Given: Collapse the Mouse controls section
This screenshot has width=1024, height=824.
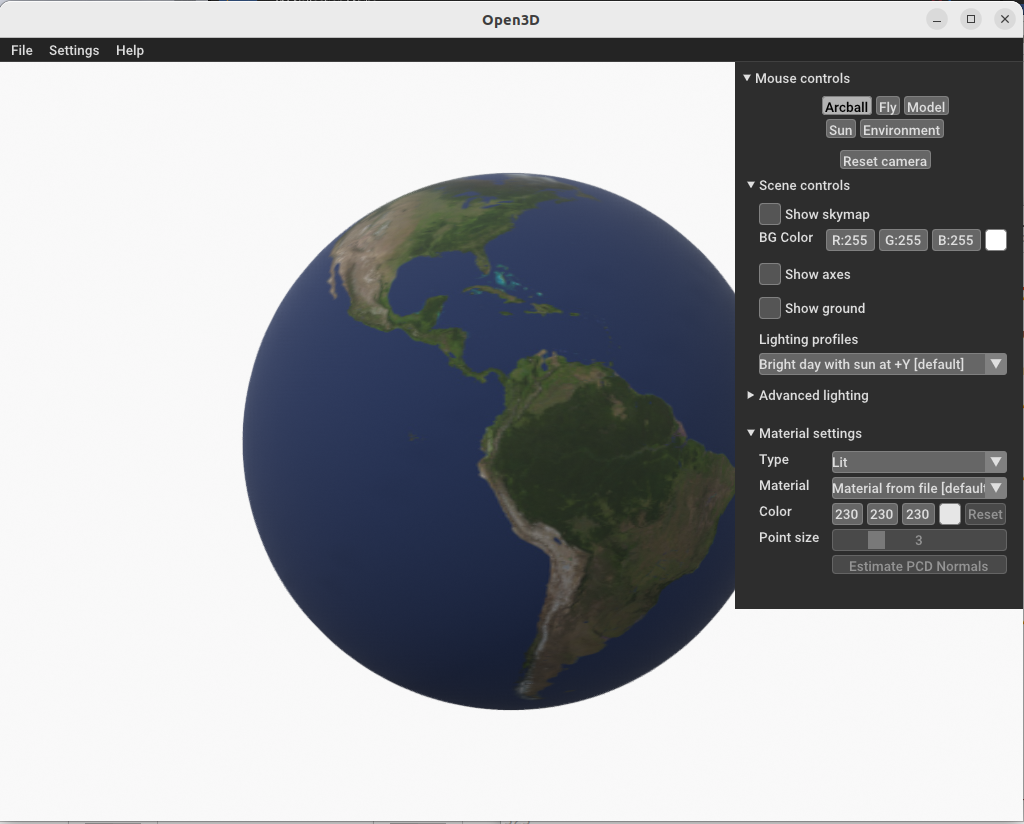Looking at the screenshot, I should tap(746, 78).
